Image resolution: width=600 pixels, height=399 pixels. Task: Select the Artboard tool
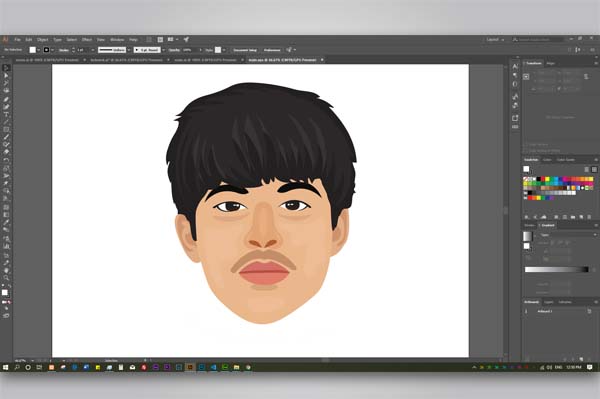tap(6, 254)
